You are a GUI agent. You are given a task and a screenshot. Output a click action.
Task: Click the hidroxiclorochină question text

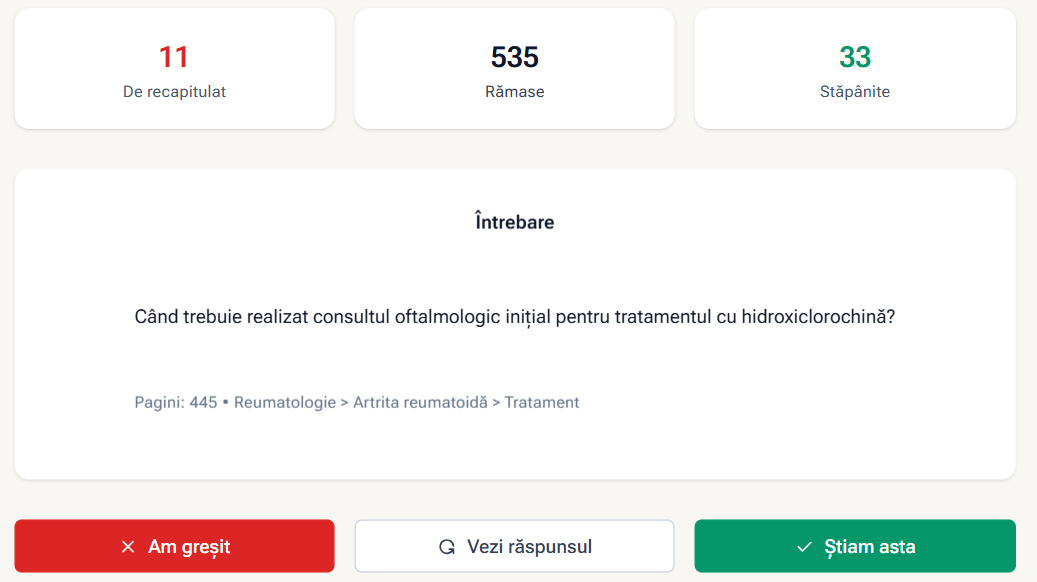pos(515,317)
